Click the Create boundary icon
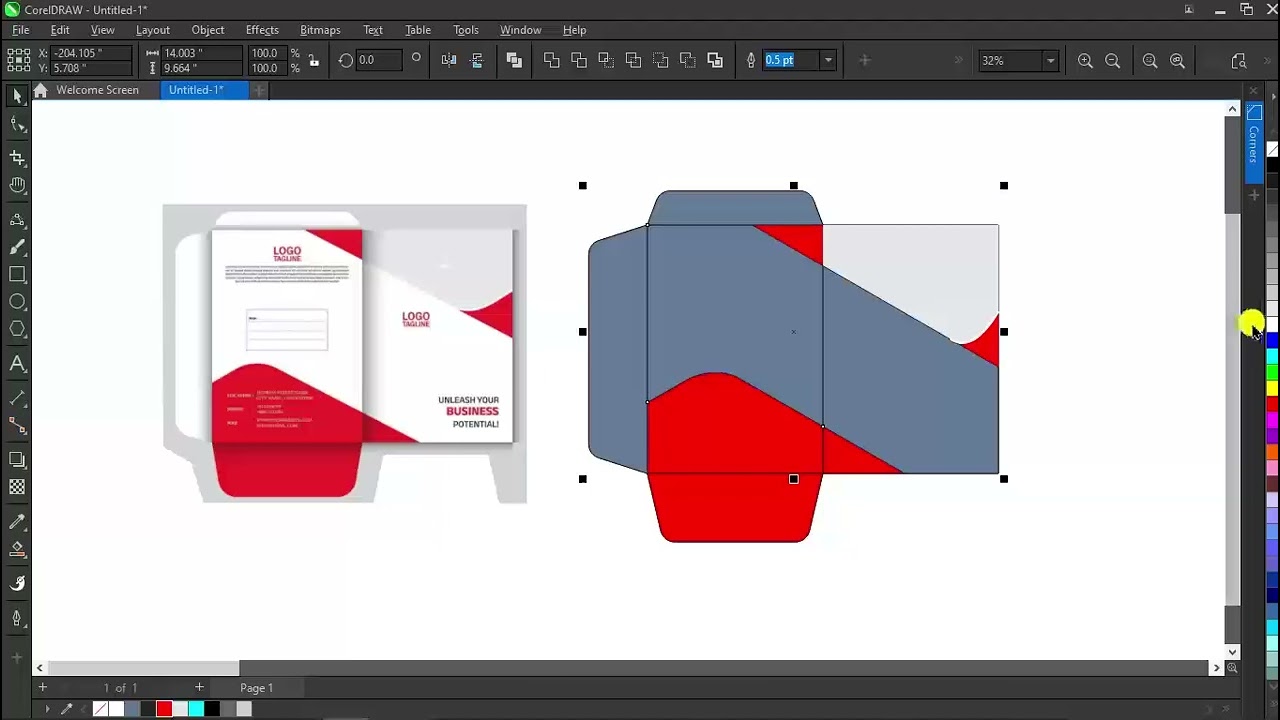 click(715, 60)
